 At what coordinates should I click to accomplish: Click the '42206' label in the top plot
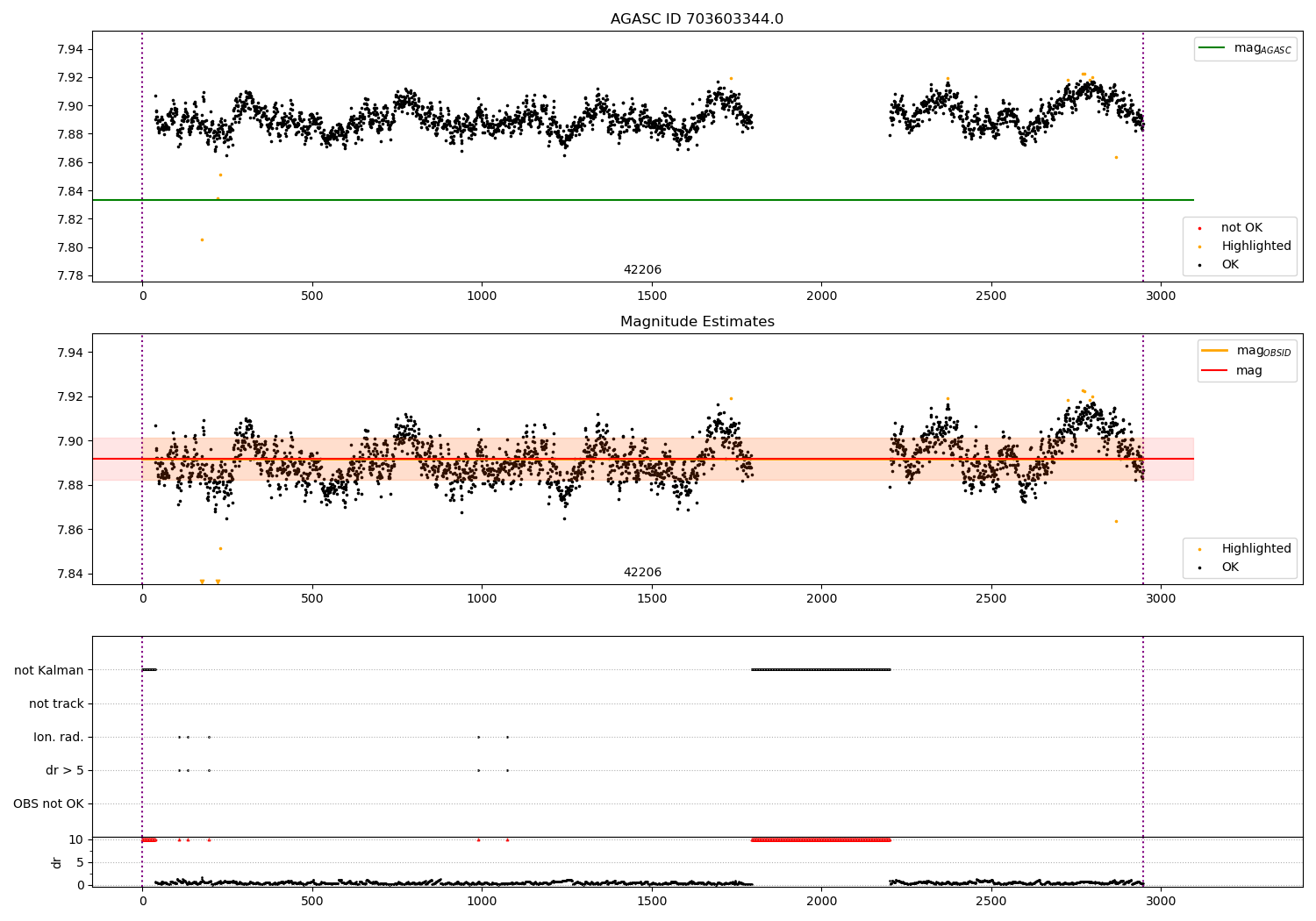(x=642, y=270)
